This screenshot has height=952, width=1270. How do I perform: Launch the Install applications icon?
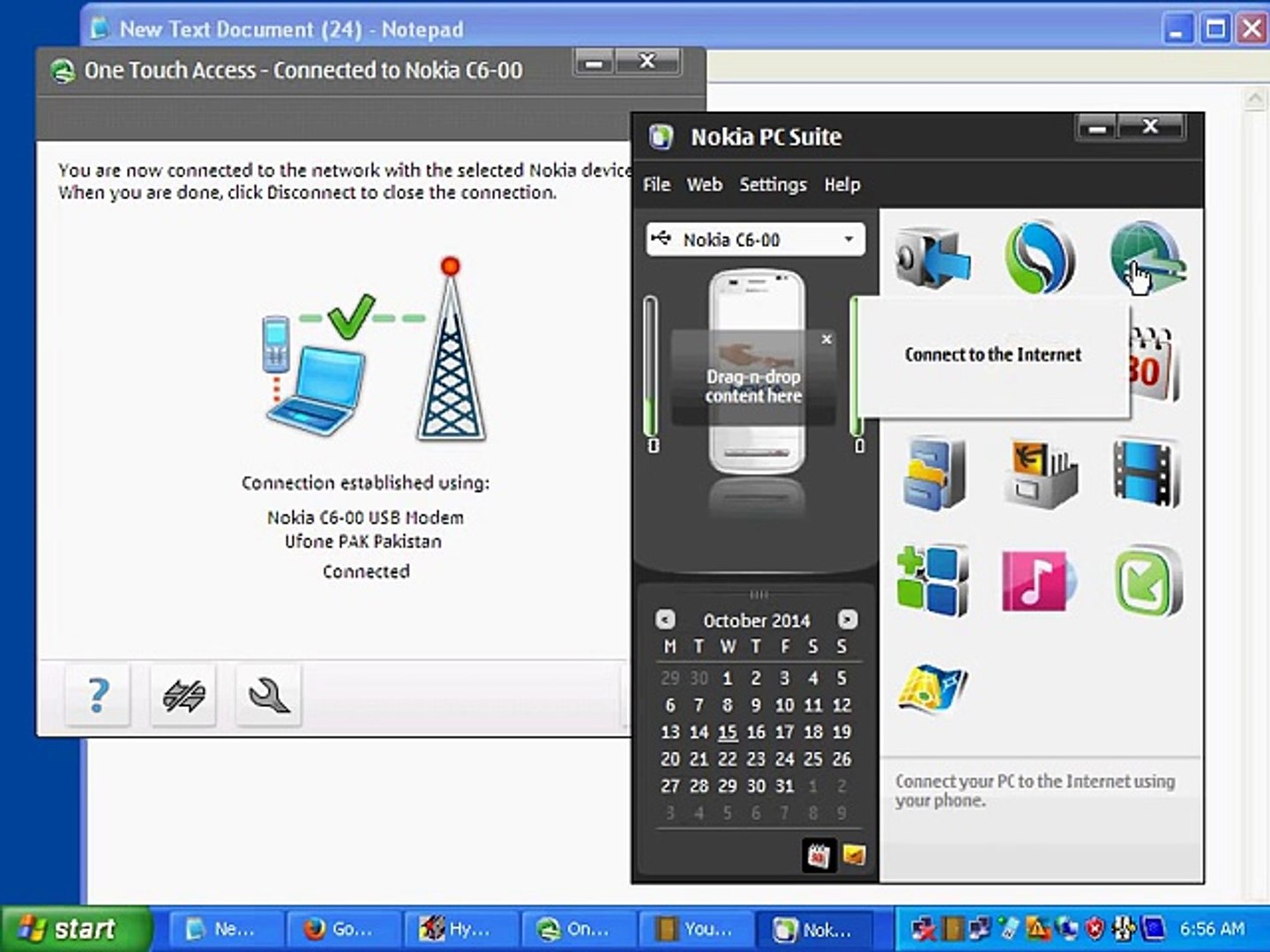932,580
